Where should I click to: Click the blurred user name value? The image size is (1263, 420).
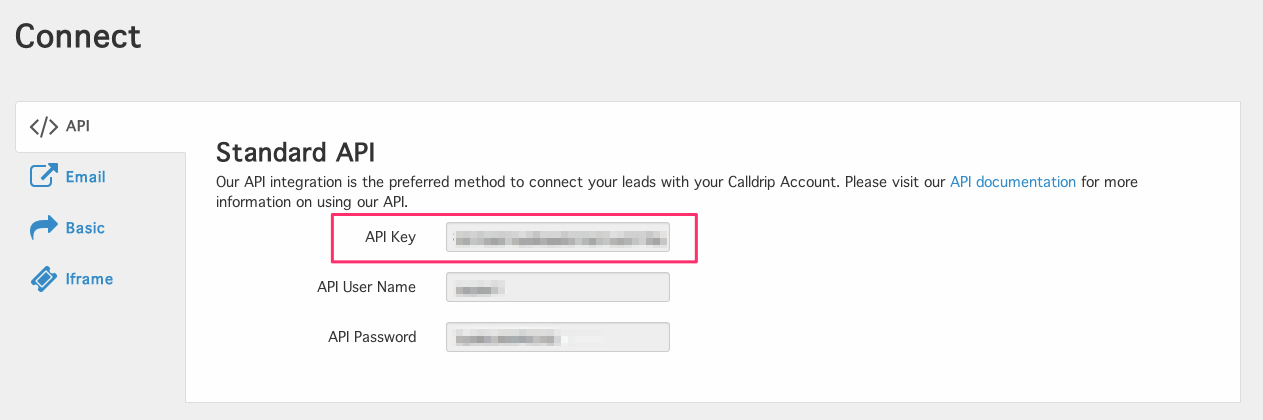coord(479,288)
